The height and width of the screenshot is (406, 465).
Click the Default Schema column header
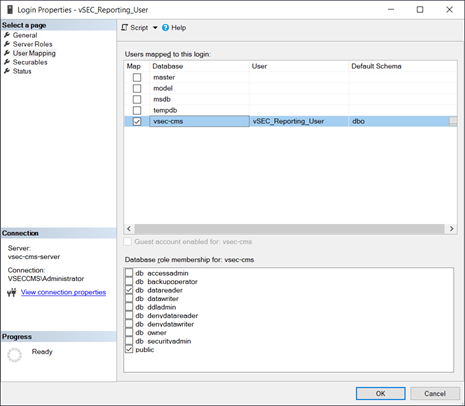(403, 66)
